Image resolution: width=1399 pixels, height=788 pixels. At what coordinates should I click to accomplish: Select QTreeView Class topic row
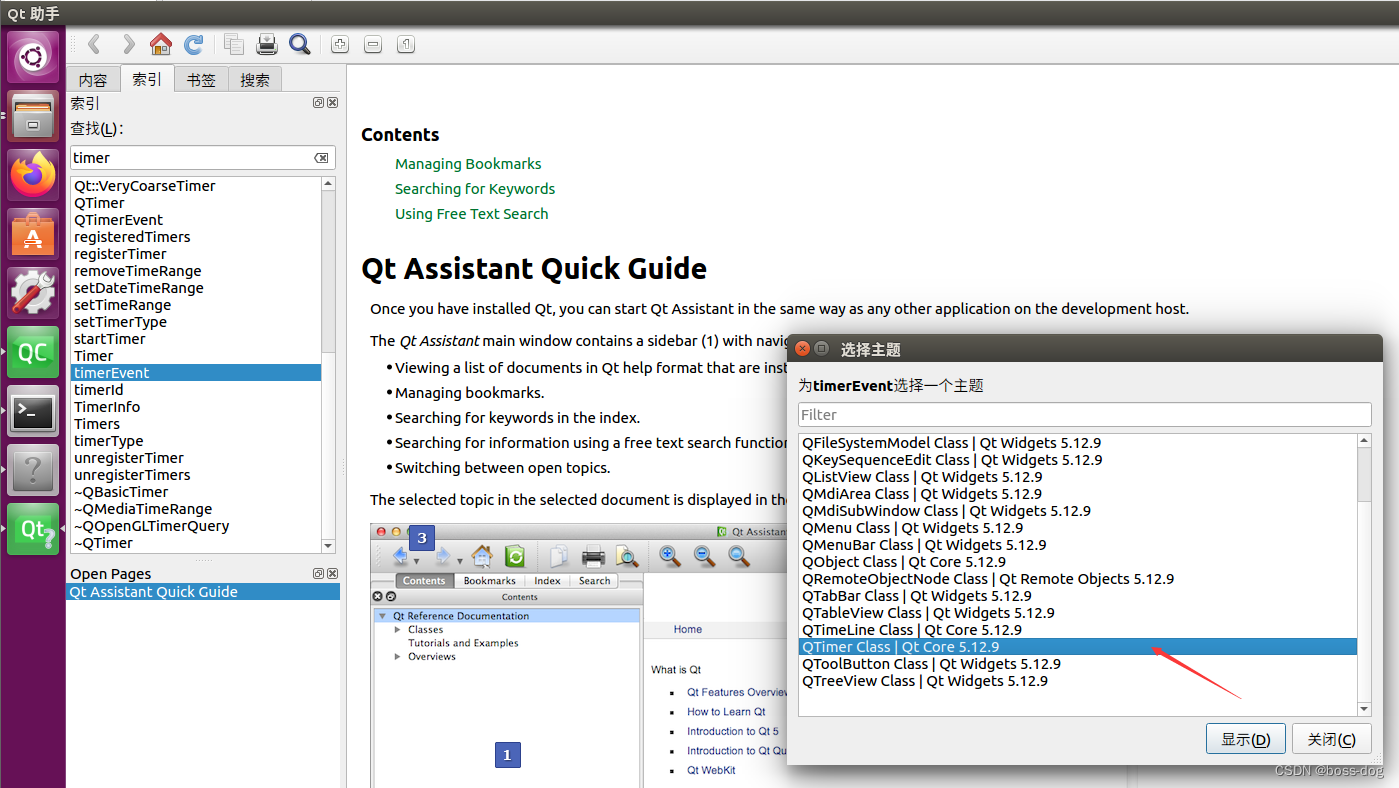[1078, 681]
